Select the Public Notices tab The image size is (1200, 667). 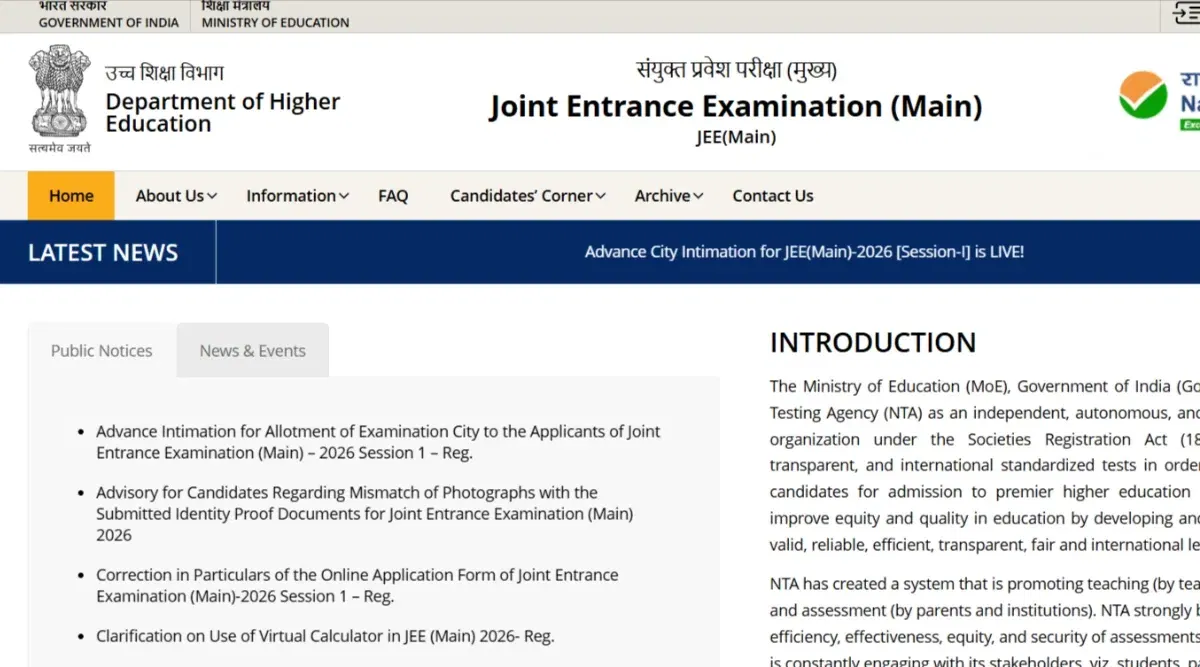point(102,351)
